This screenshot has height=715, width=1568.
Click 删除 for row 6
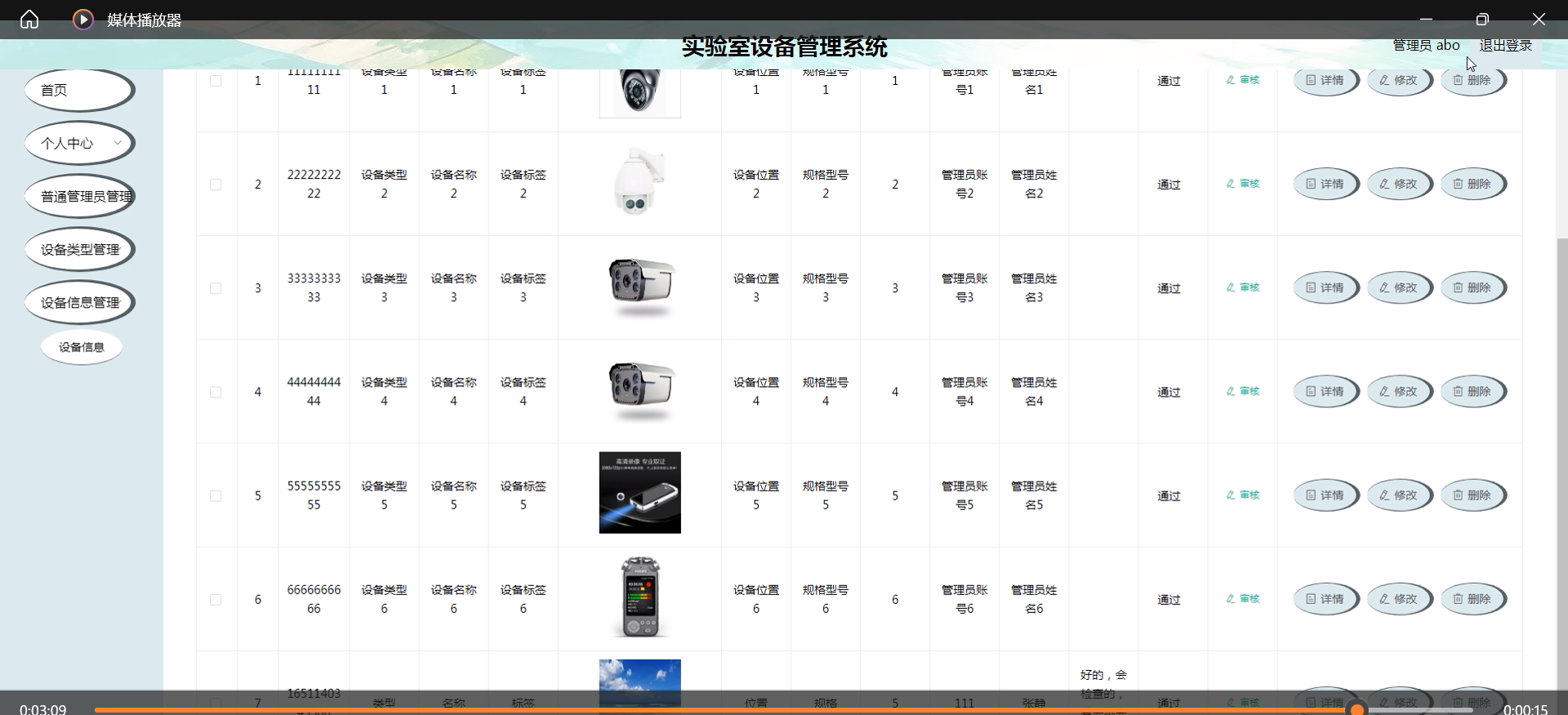point(1473,598)
